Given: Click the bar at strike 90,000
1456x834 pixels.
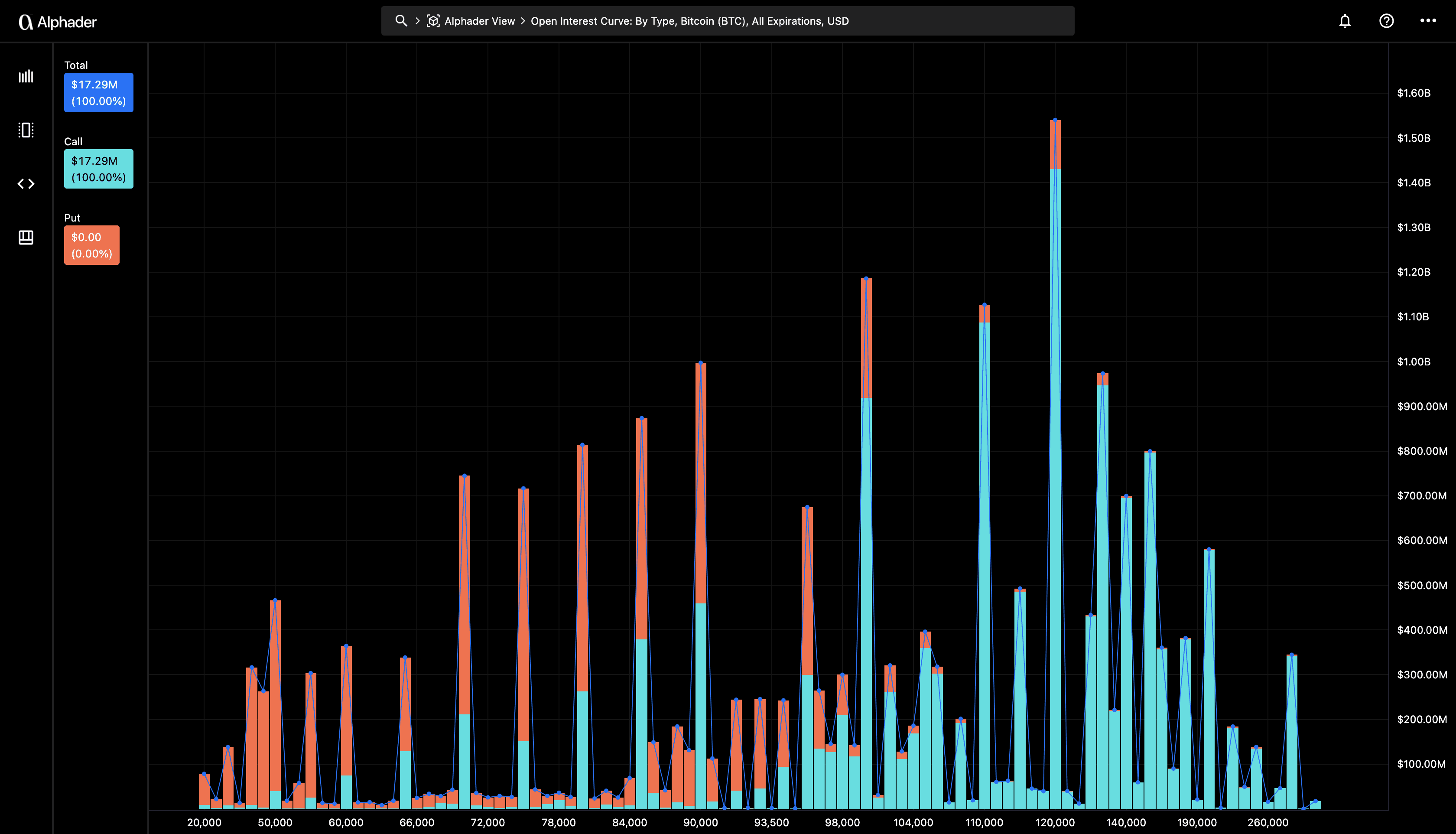Looking at the screenshot, I should [701, 586].
